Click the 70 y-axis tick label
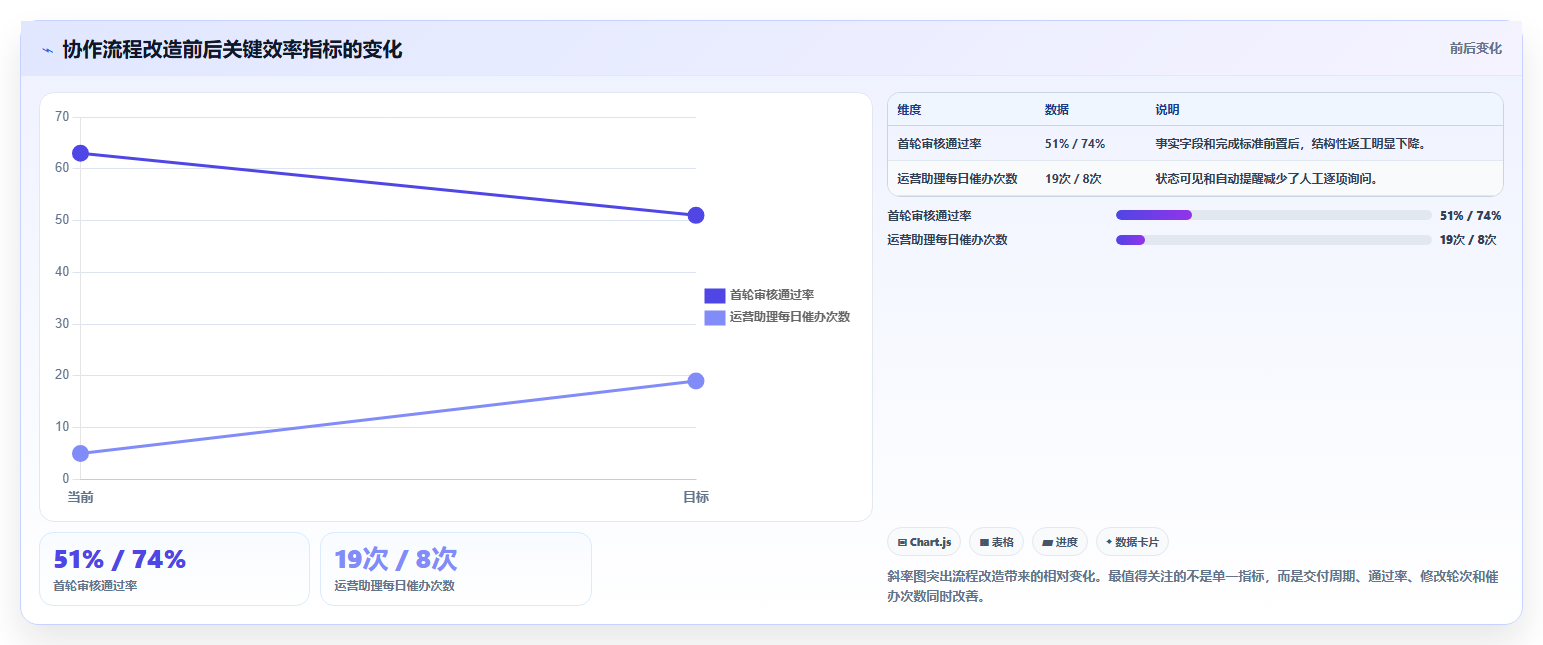Viewport: 1543px width, 645px height. click(62, 117)
